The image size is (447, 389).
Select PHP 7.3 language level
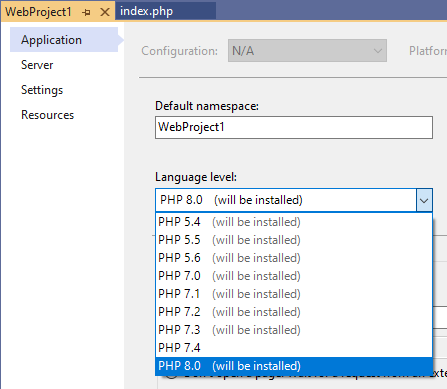pyautogui.click(x=294, y=330)
